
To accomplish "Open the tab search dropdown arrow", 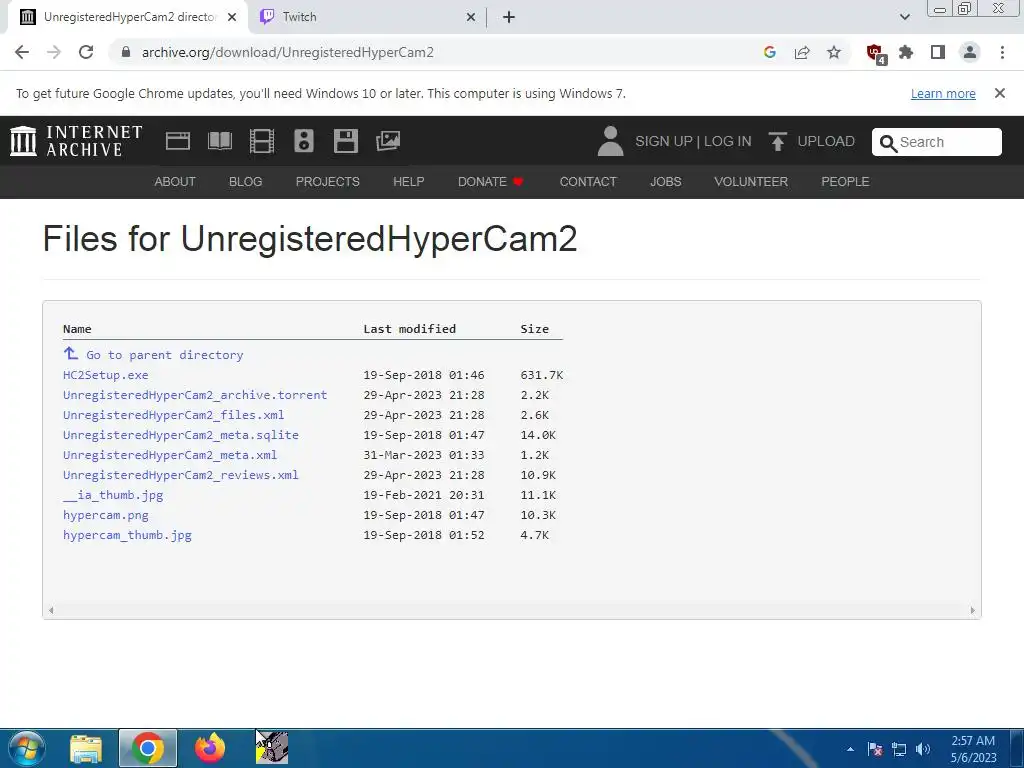I will [904, 17].
